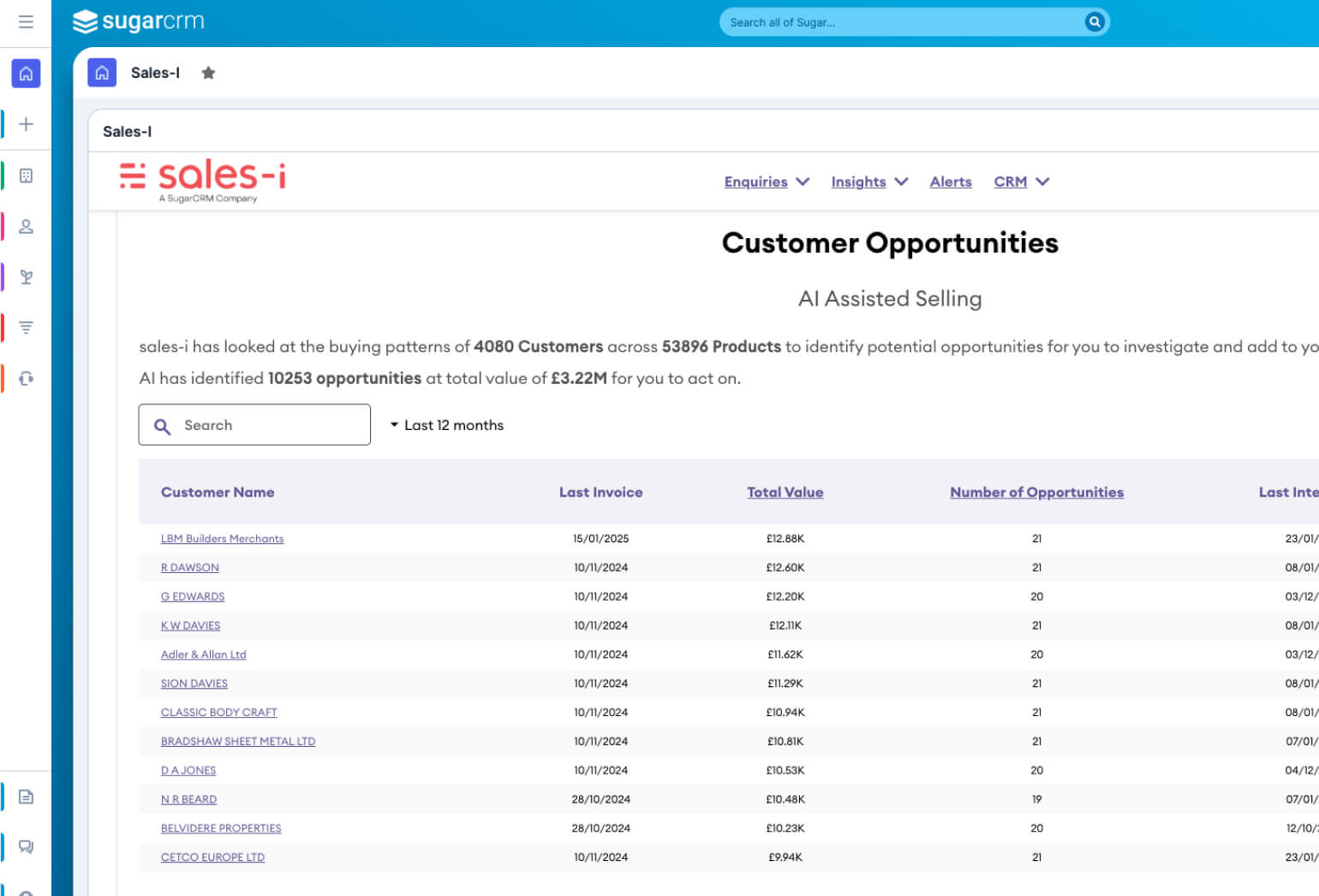
Task: Click the plus create icon in sidebar
Action: 26,124
